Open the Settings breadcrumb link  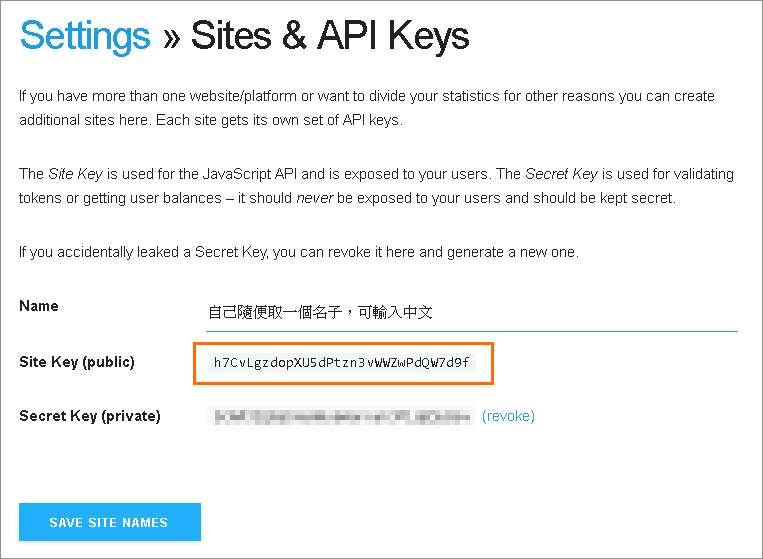coord(85,37)
